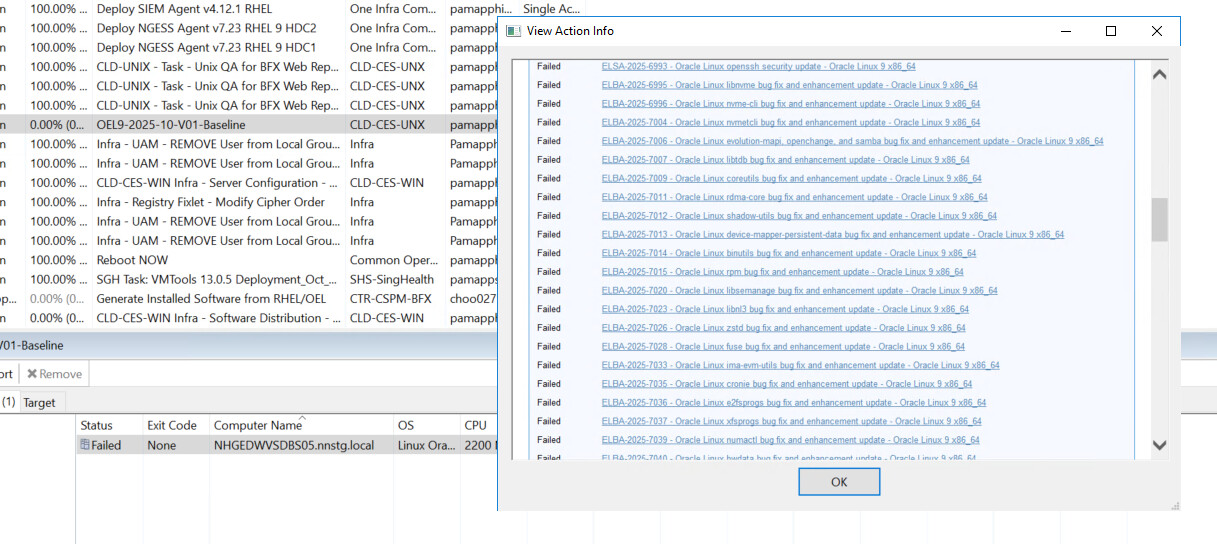Open the ELBA-2025-7026 zstd update link
Viewport: 1217px width, 544px height.
tap(783, 328)
